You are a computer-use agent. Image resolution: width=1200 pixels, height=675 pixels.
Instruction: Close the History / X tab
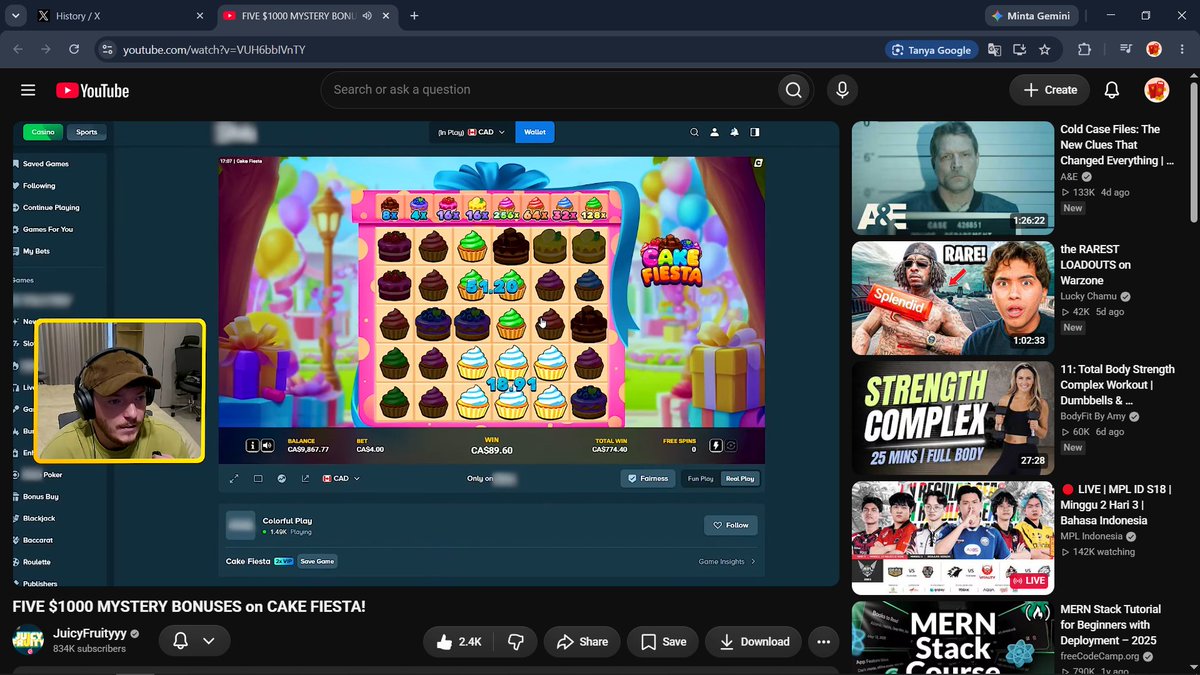point(200,16)
